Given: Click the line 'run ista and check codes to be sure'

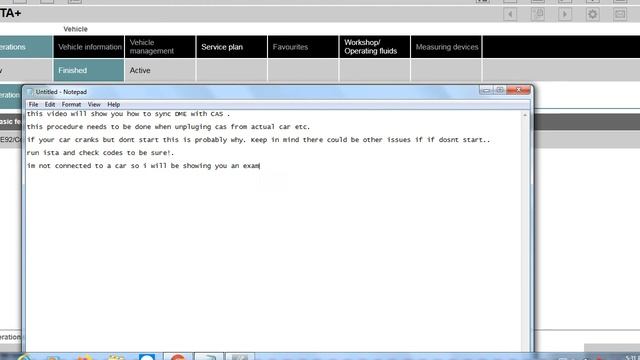Looking at the screenshot, I should (100, 153).
